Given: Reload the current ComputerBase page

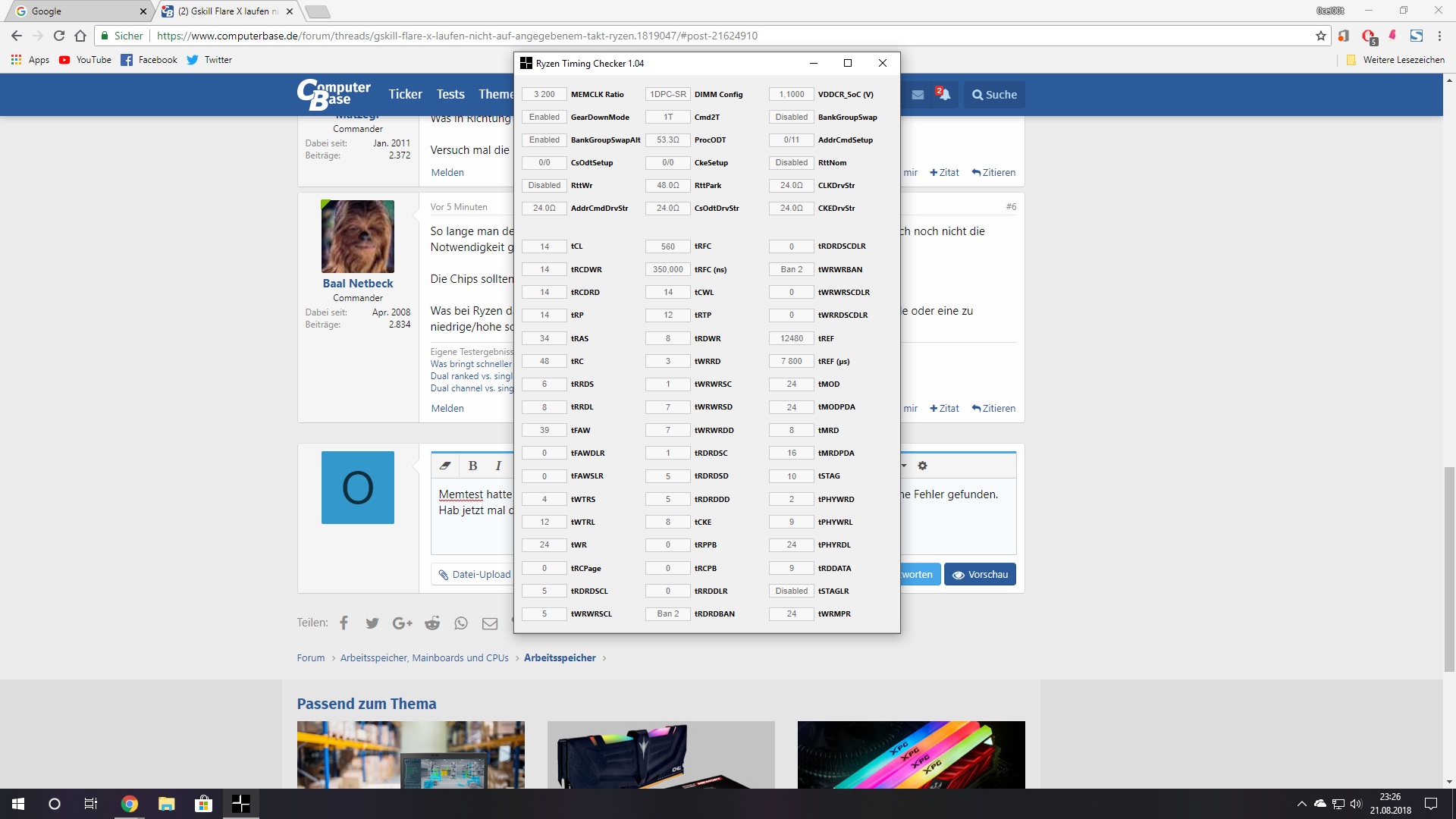Looking at the screenshot, I should click(59, 36).
